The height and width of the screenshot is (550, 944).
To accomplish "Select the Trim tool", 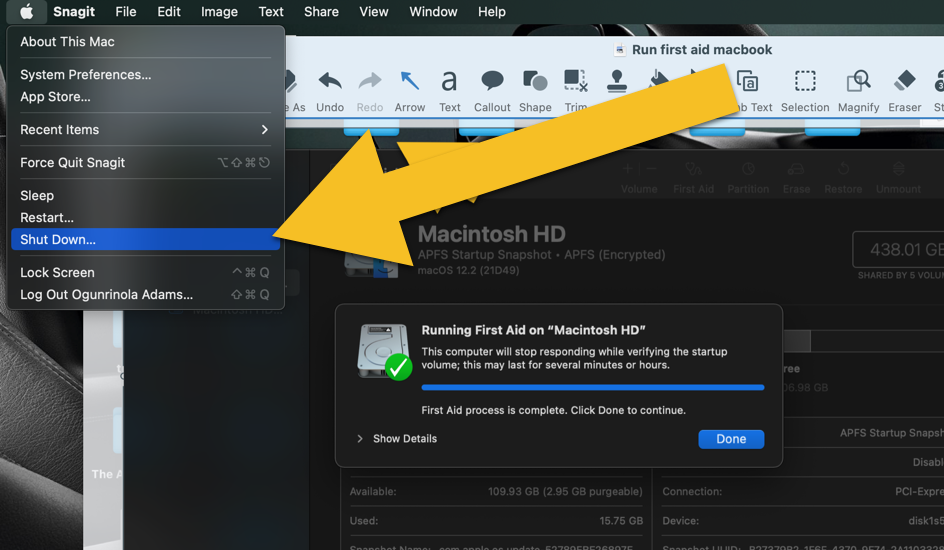I will [576, 91].
